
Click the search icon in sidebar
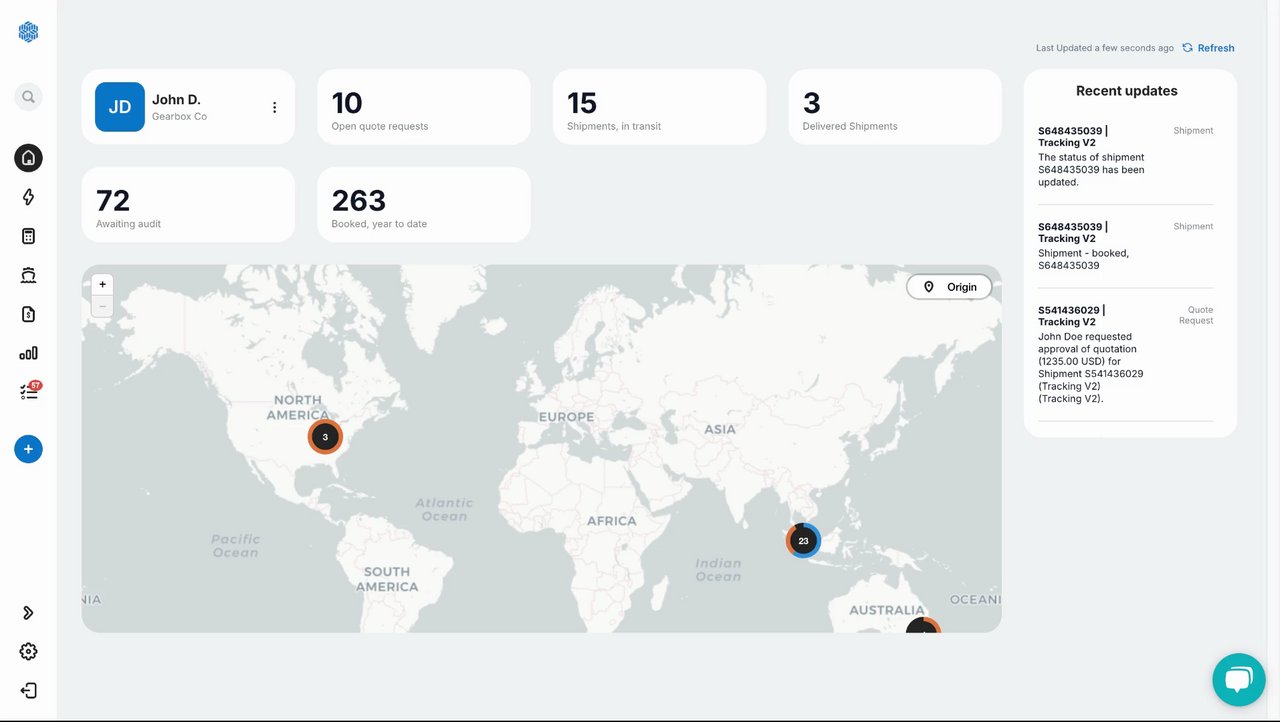(28, 97)
